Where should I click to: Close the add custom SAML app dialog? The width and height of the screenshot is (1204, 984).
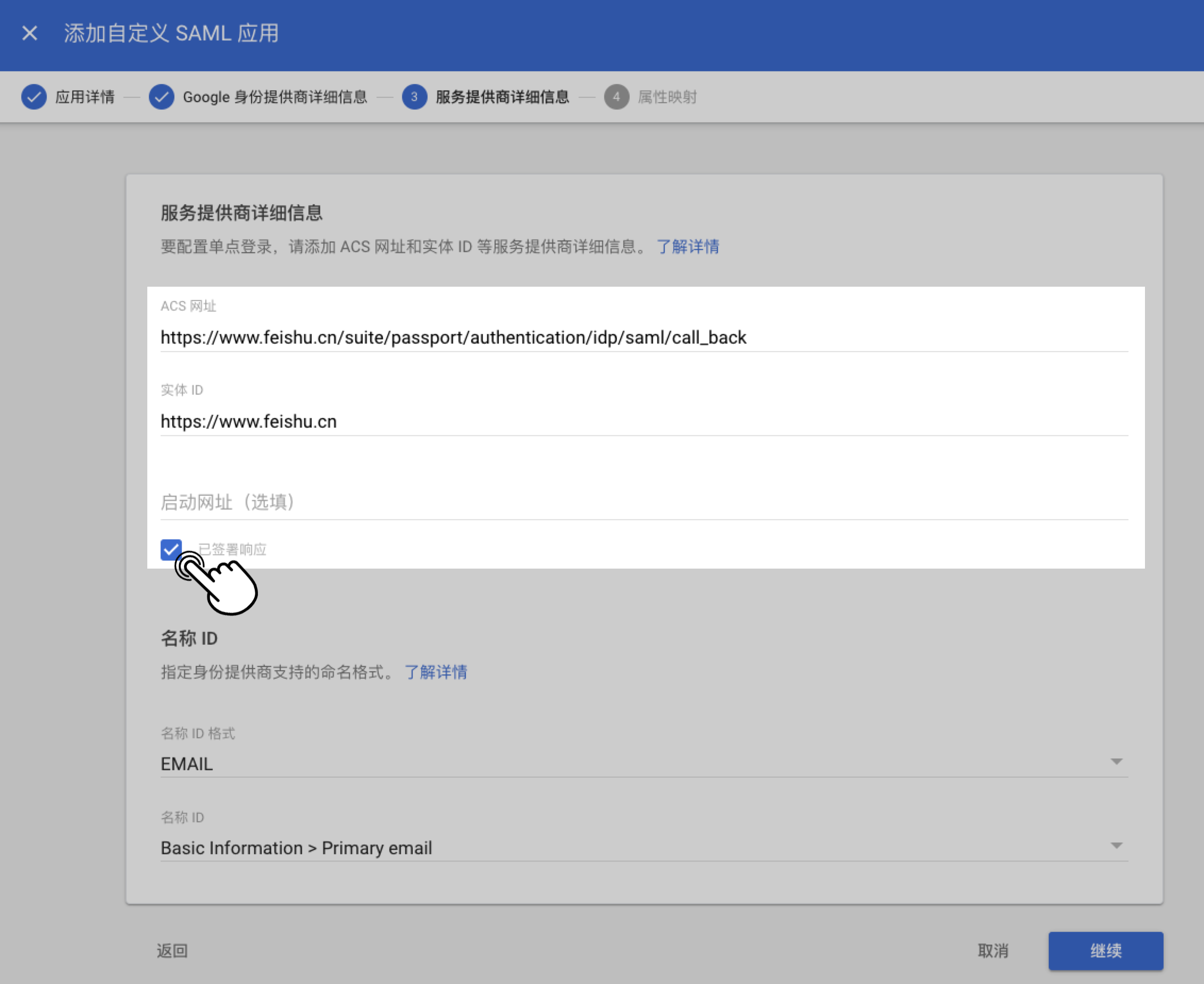tap(29, 33)
